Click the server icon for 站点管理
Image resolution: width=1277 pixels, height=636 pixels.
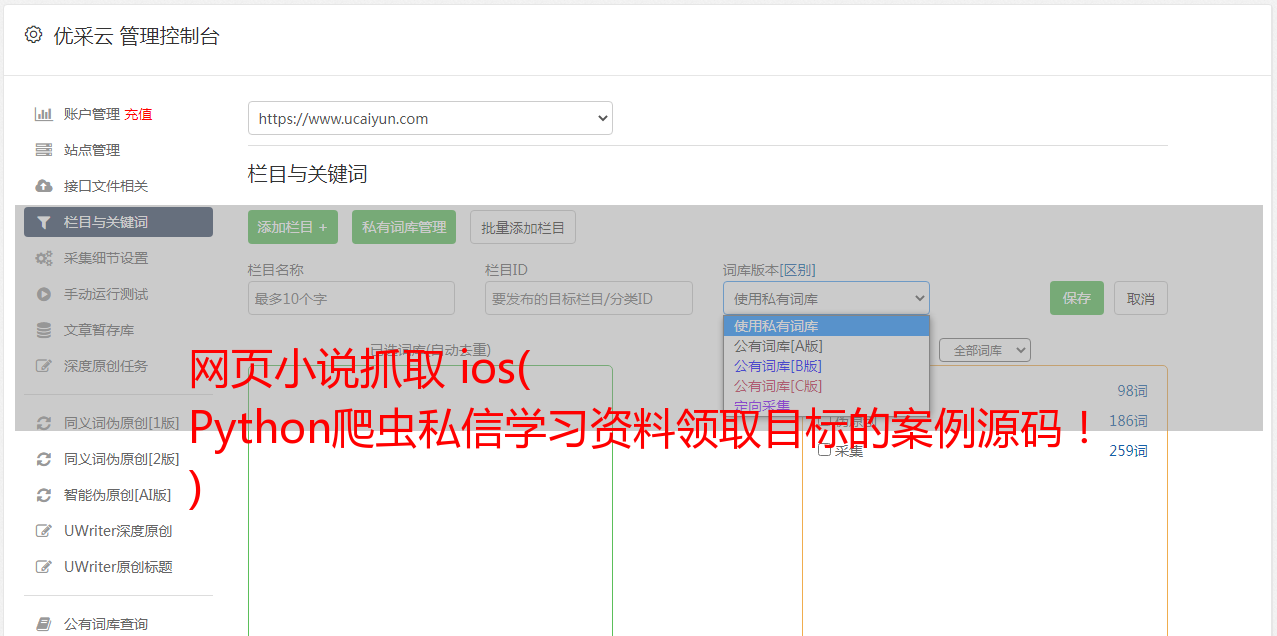click(x=43, y=150)
